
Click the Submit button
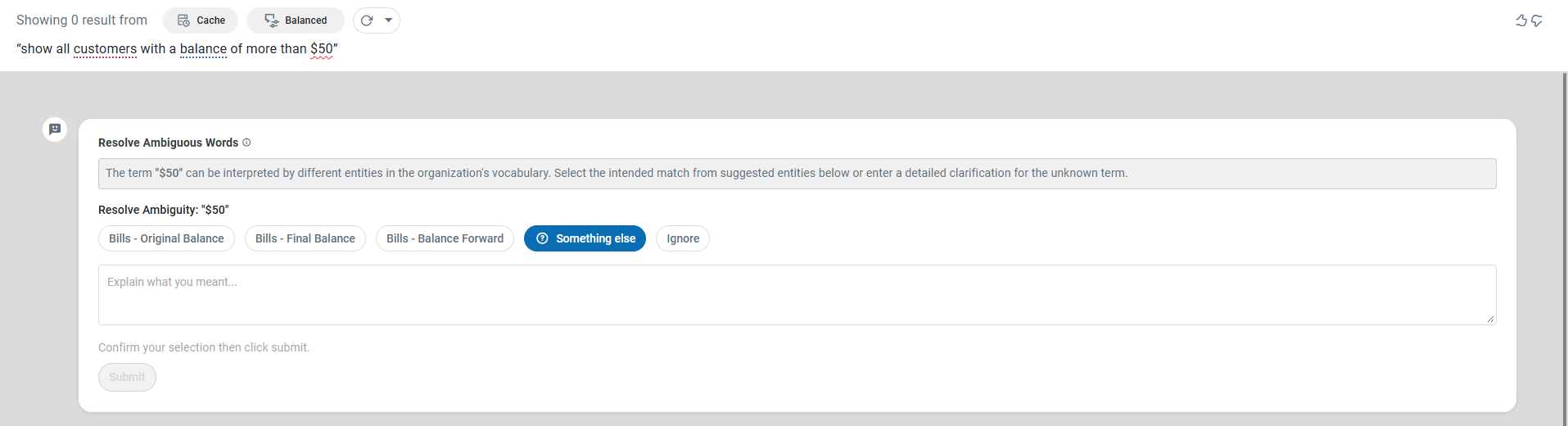point(127,377)
